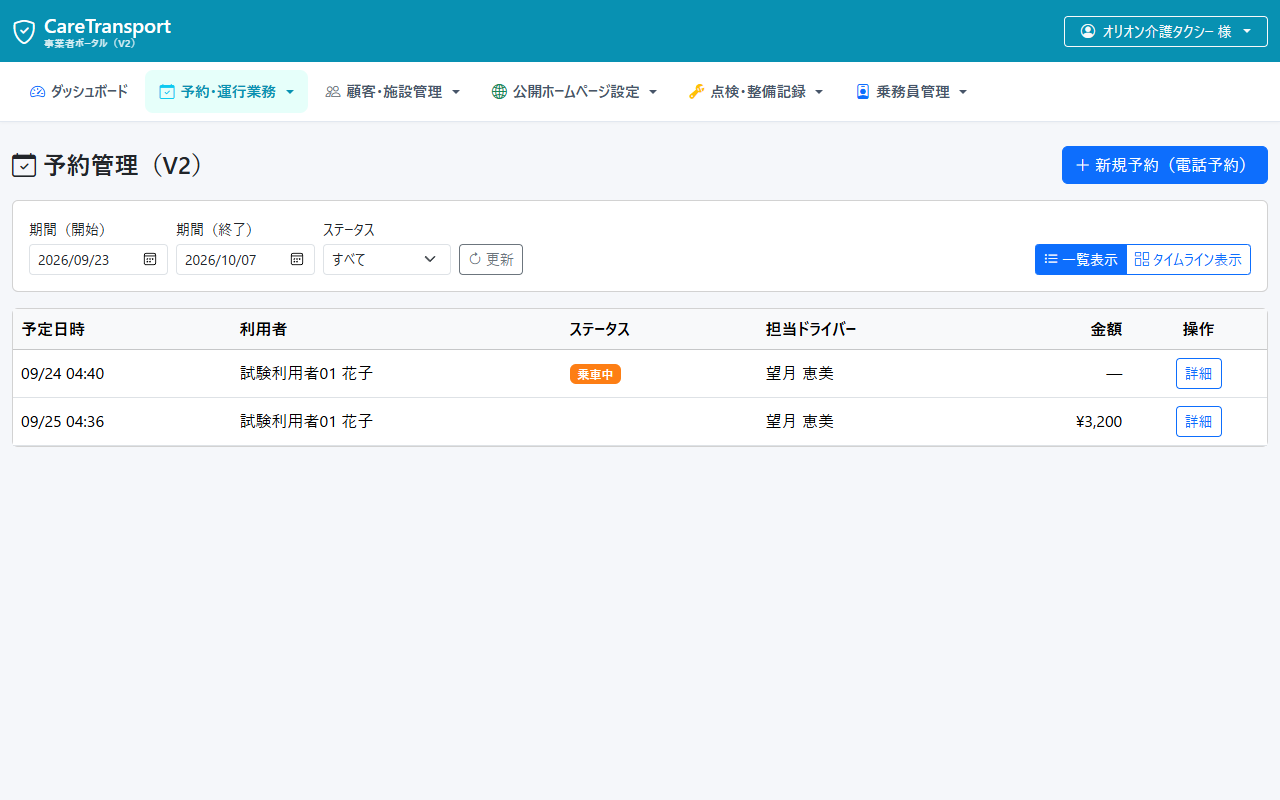
Task: Expand the 公開ホームページ設定 menu
Action: tap(575, 92)
